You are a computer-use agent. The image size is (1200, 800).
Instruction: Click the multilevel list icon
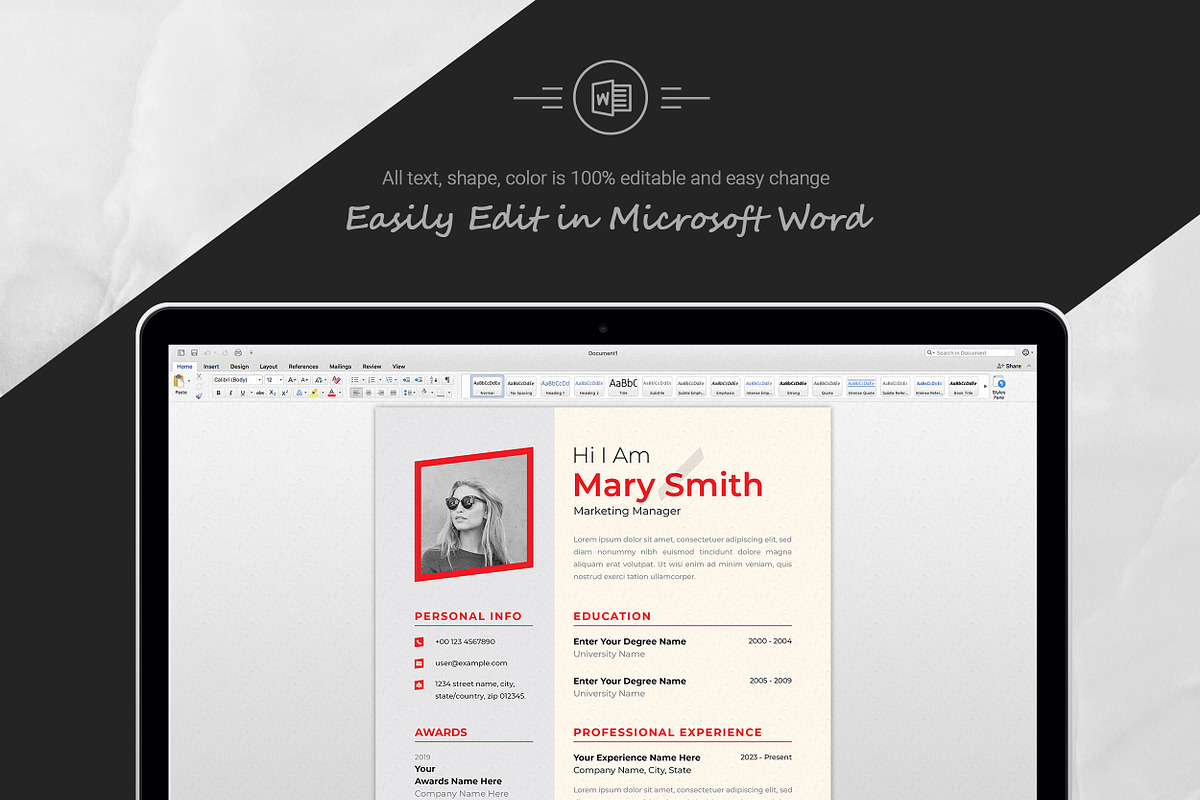click(389, 380)
